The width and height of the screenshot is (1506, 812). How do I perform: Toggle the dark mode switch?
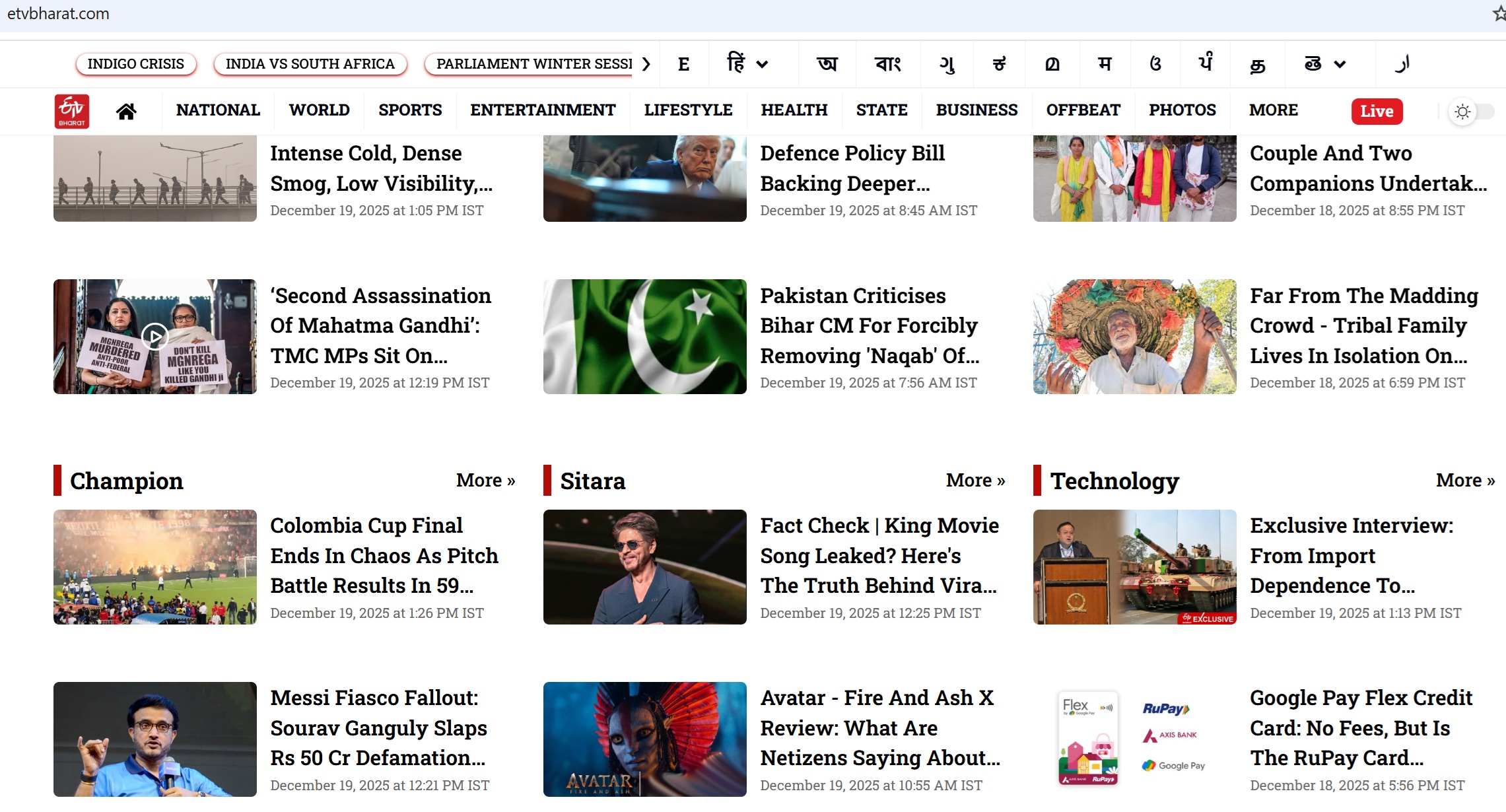1472,112
